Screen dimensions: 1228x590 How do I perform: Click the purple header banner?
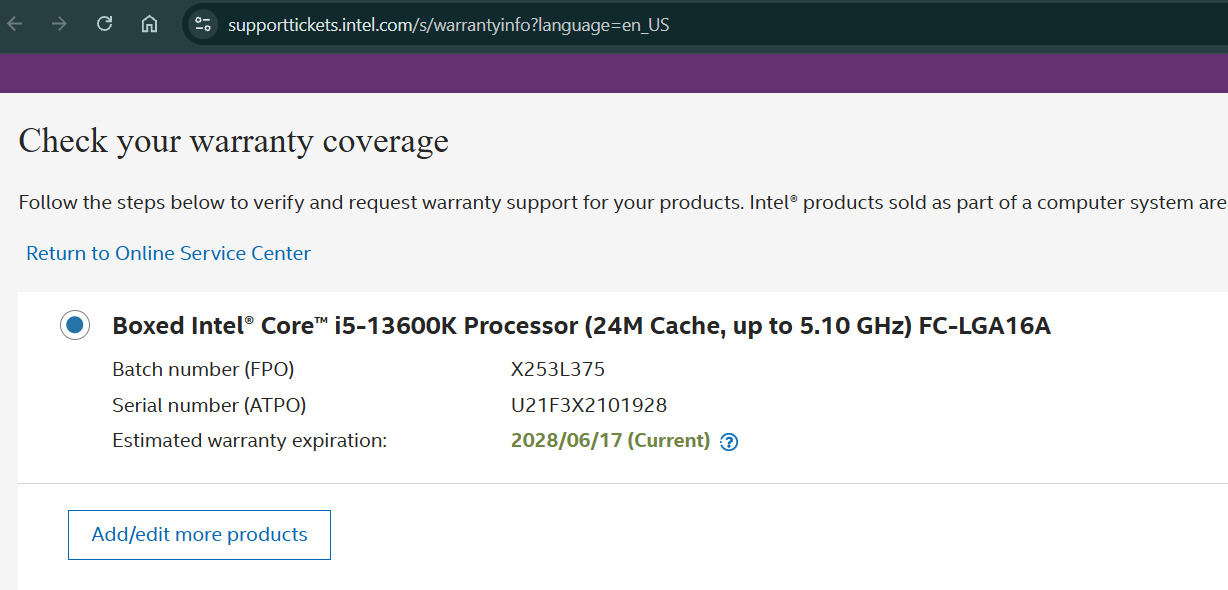(x=614, y=73)
